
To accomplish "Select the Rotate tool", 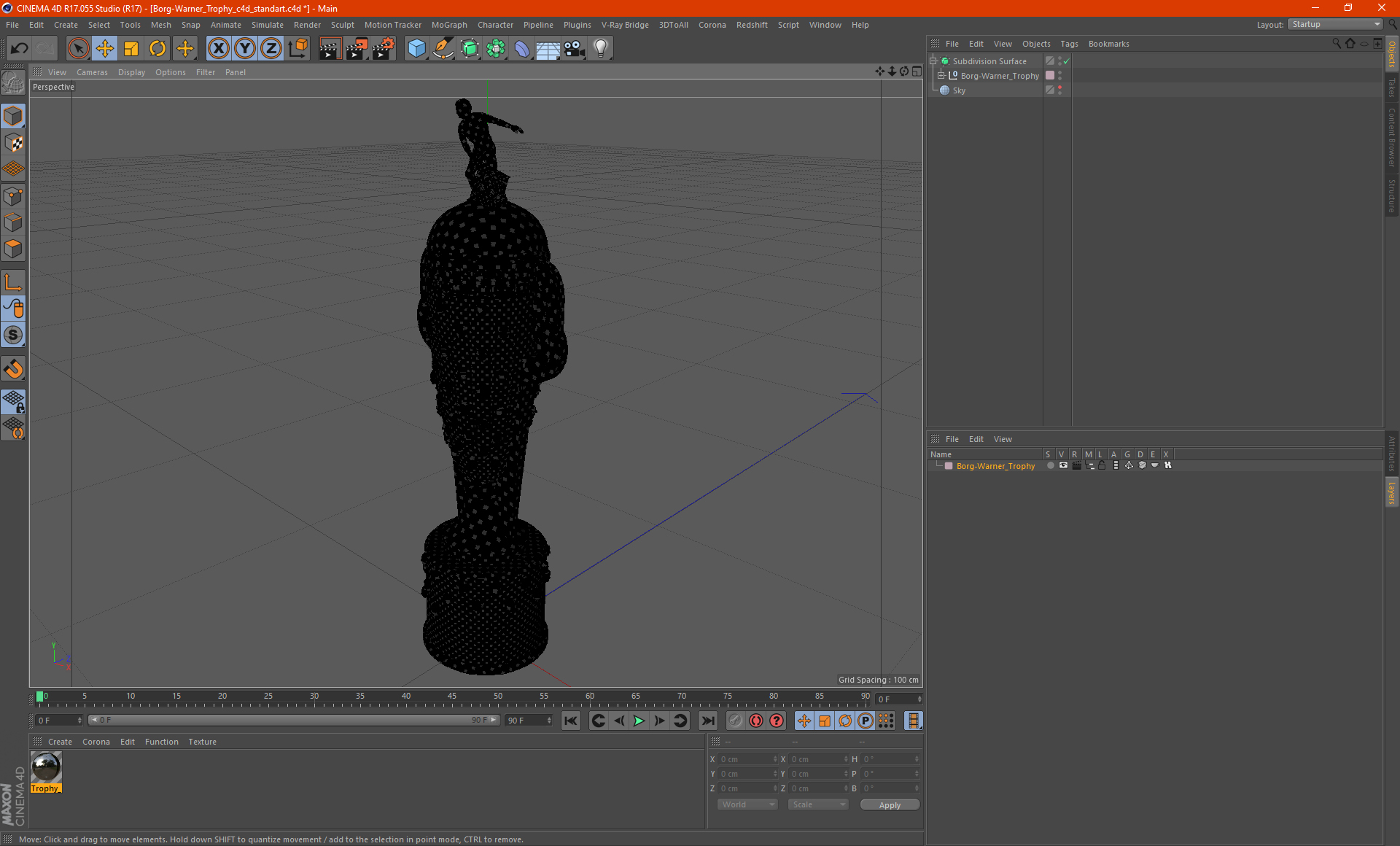I will (x=157, y=49).
